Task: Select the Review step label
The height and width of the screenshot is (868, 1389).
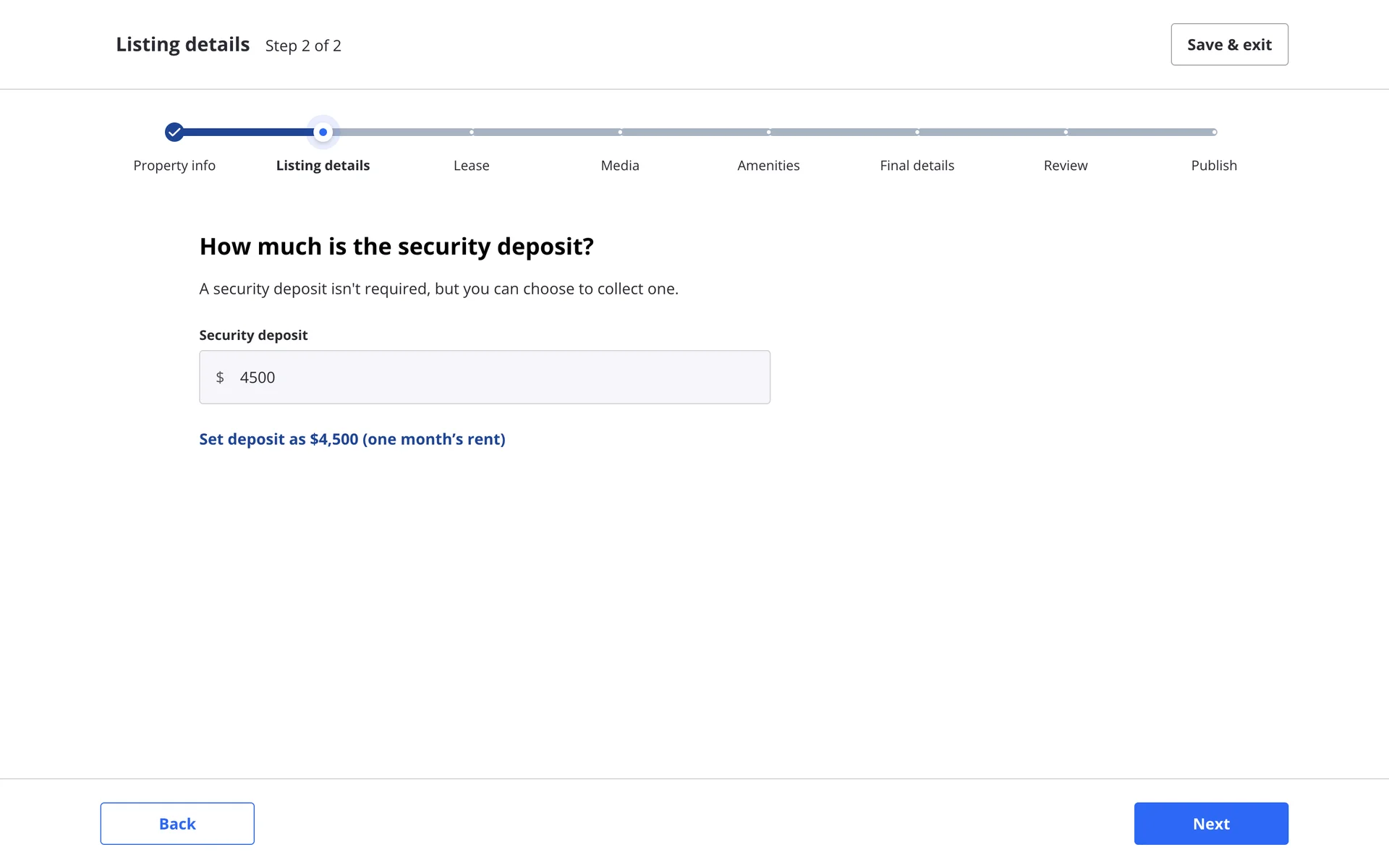Action: 1066,166
